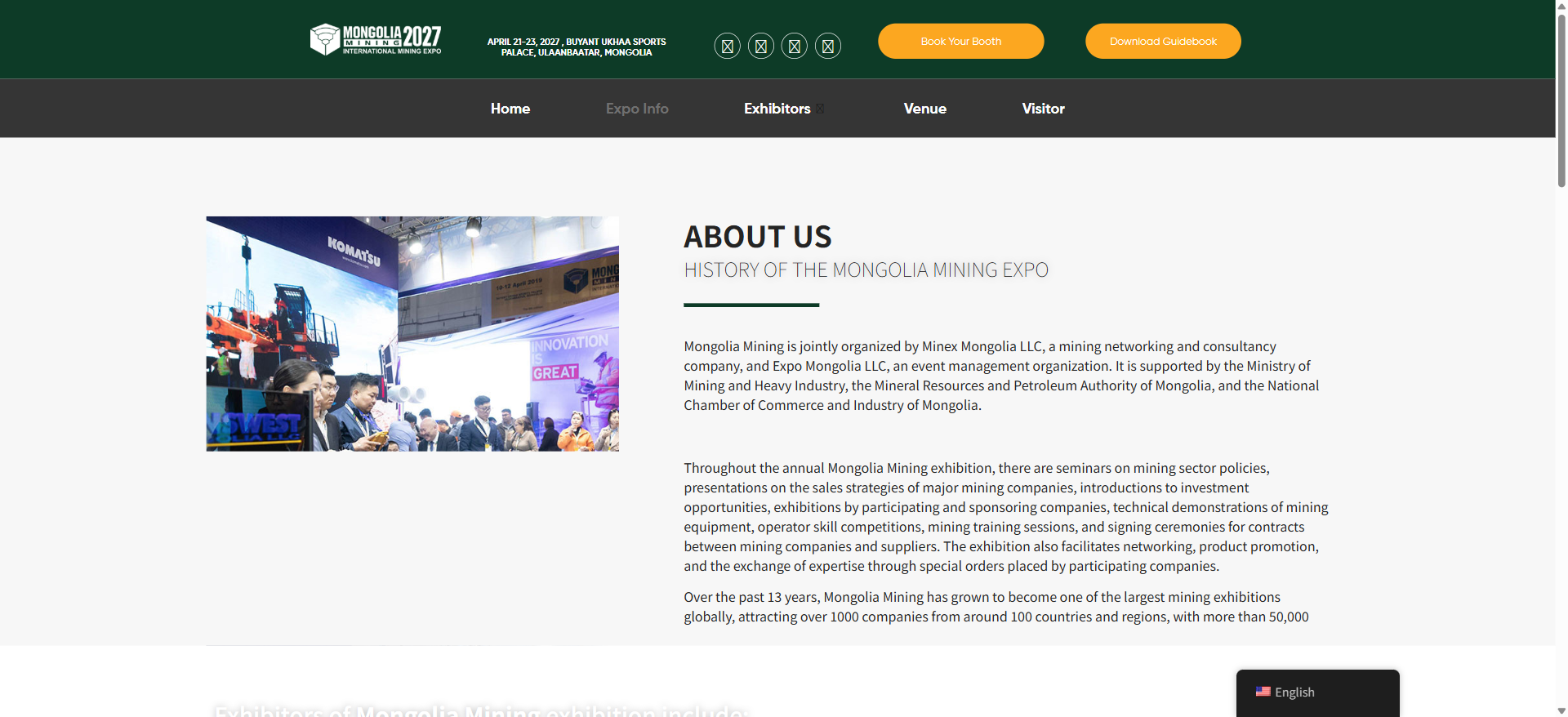
Task: Click the expo date and venue text in header
Action: (x=577, y=47)
